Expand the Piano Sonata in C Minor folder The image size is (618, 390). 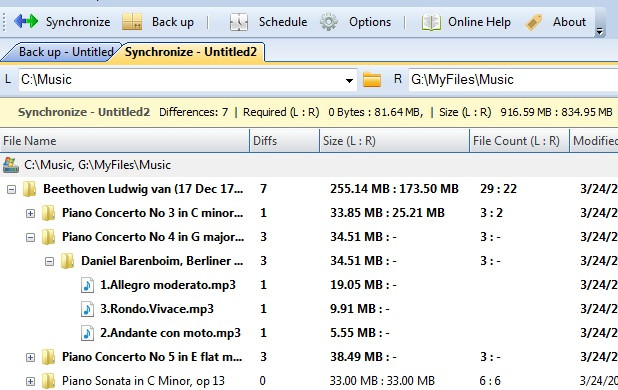[30, 382]
